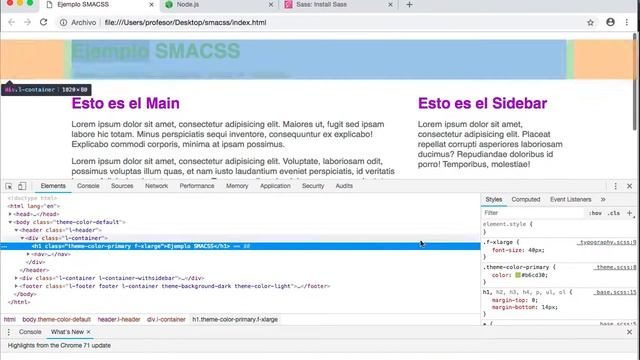Click h1.theme-color-primary.f-xlarge breadcrumb
The width and height of the screenshot is (640, 360).
pyautogui.click(x=235, y=320)
